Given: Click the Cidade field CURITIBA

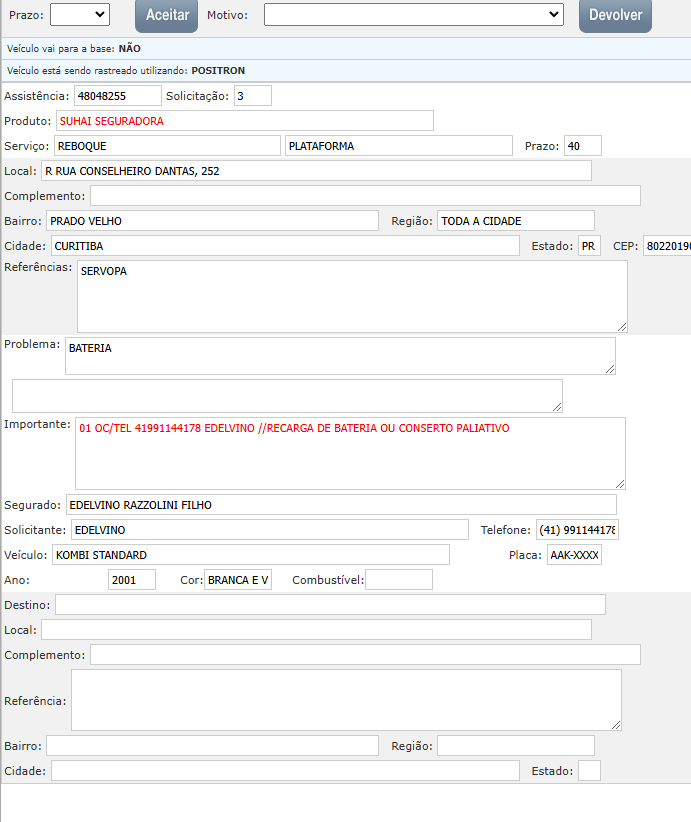Looking at the screenshot, I should pyautogui.click(x=285, y=246).
